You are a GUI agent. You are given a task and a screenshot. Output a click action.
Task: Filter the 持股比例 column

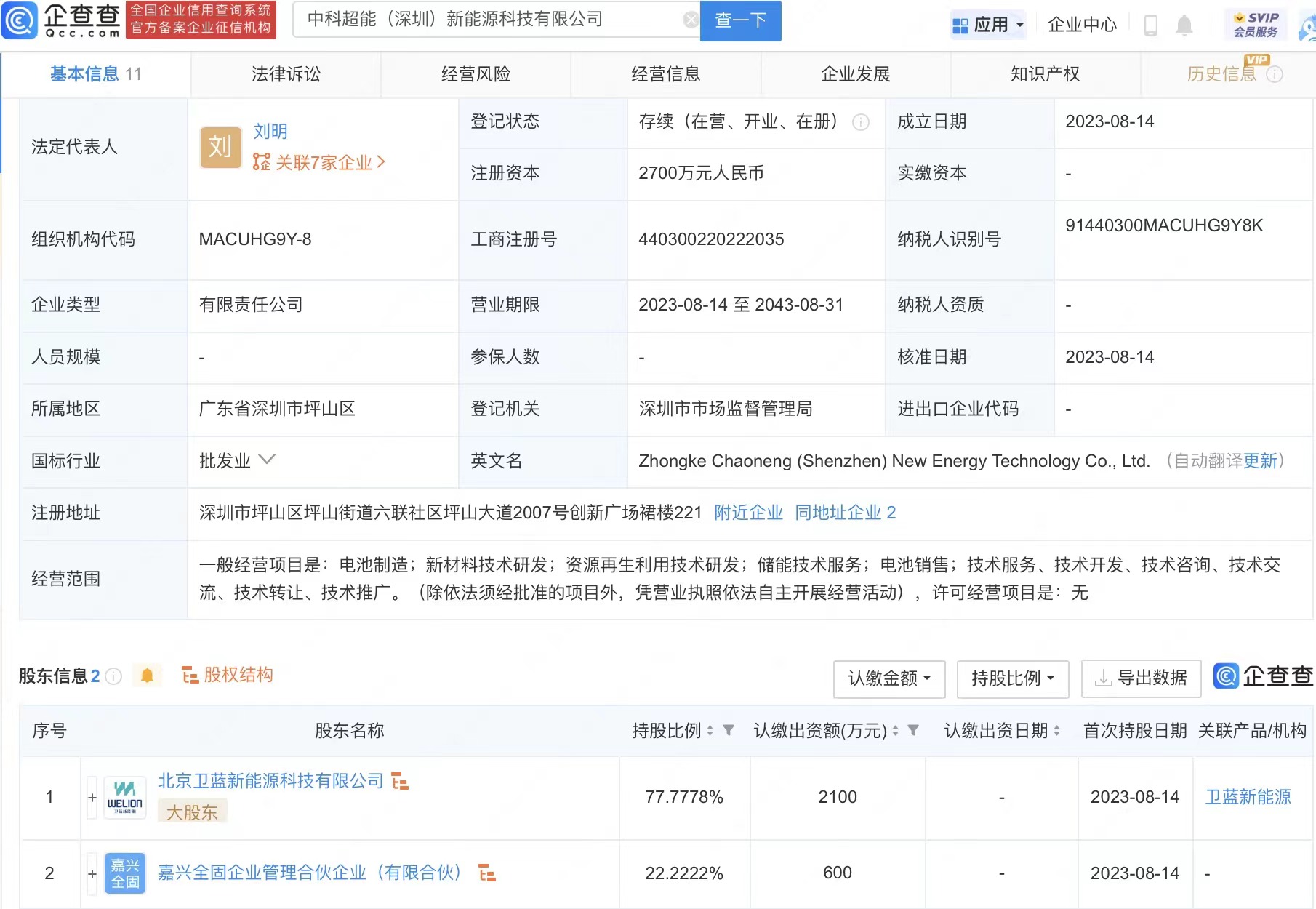click(728, 730)
